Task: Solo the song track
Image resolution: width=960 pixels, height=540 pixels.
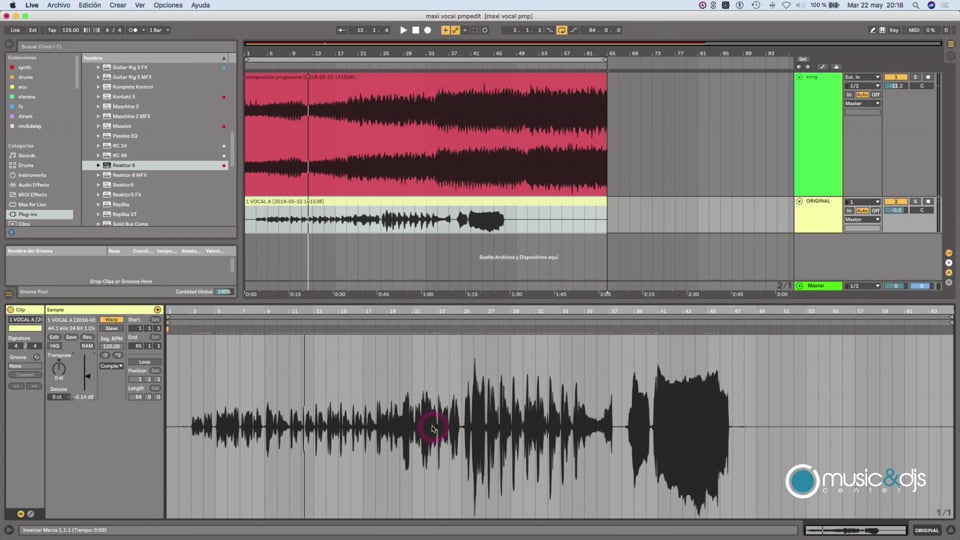Action: (x=915, y=77)
